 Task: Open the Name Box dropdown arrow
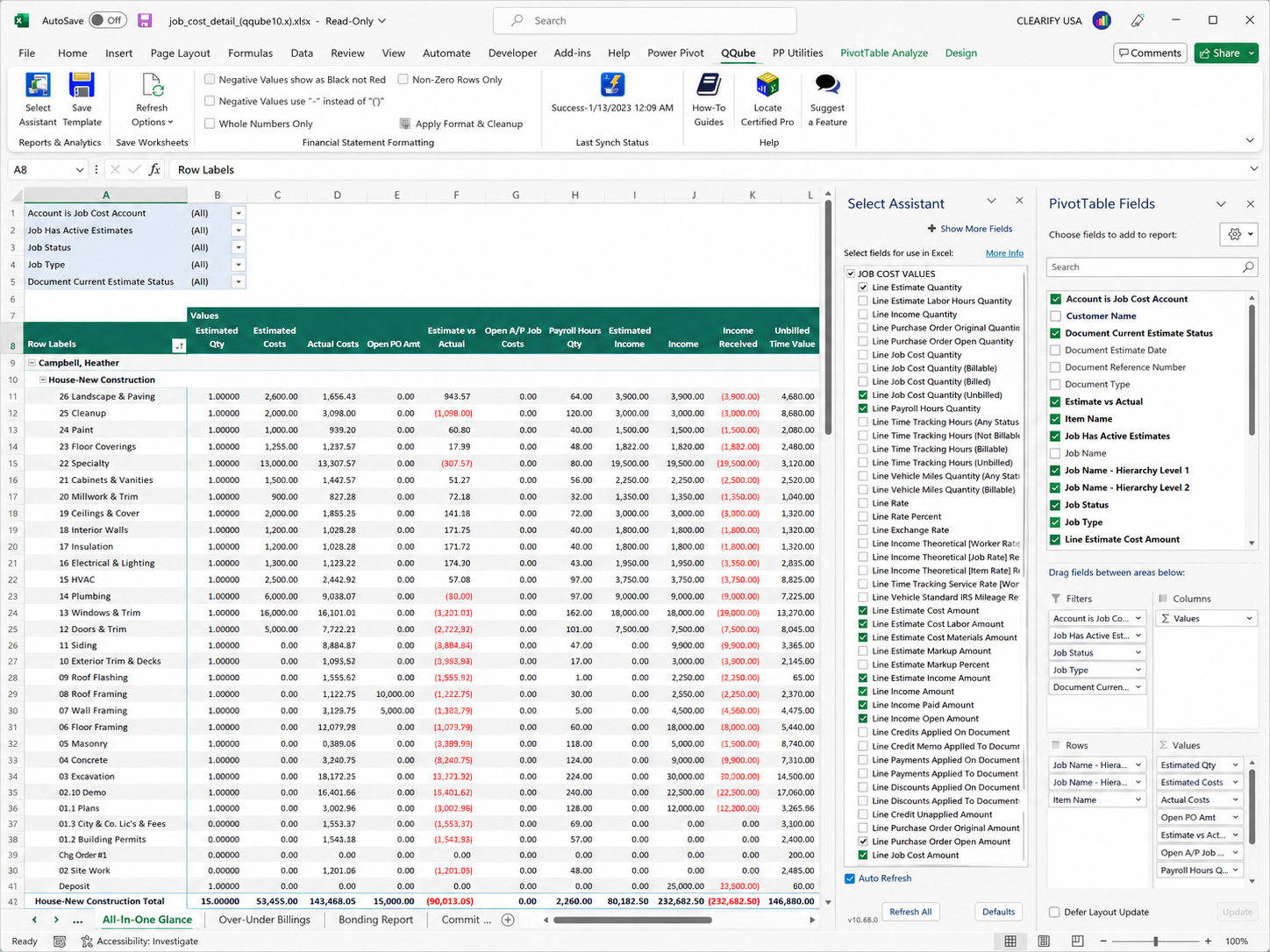pos(79,170)
